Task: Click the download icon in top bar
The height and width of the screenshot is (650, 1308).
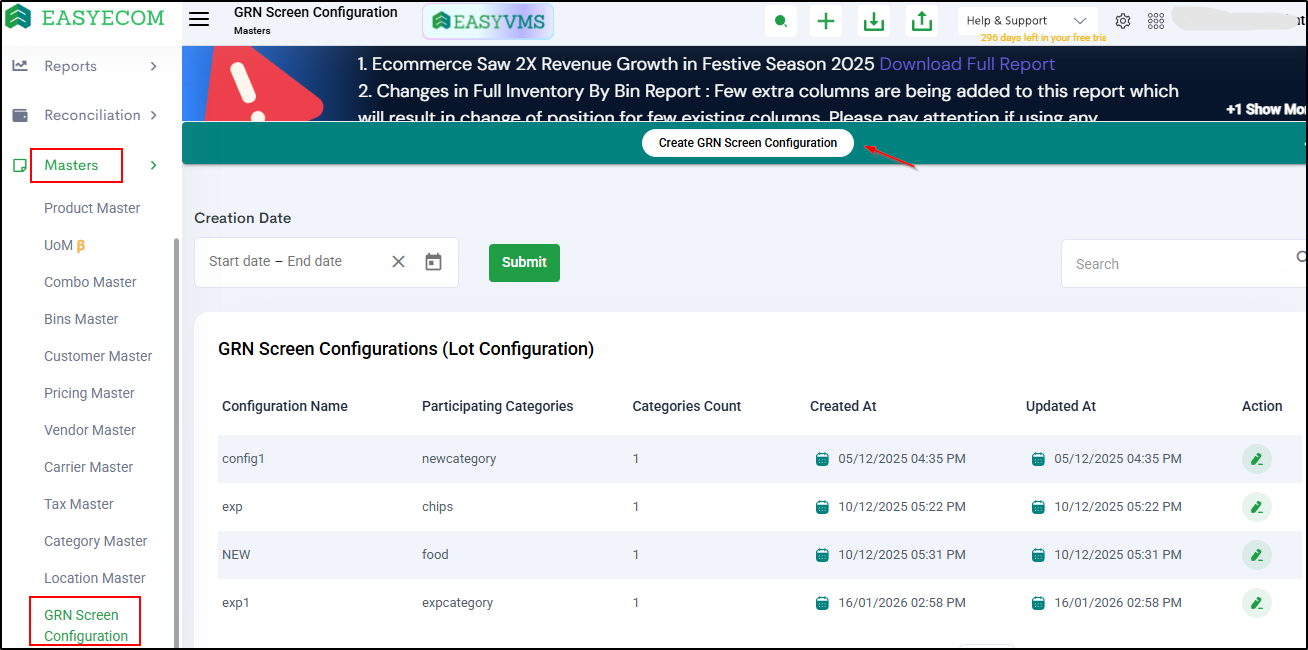Action: [x=874, y=22]
